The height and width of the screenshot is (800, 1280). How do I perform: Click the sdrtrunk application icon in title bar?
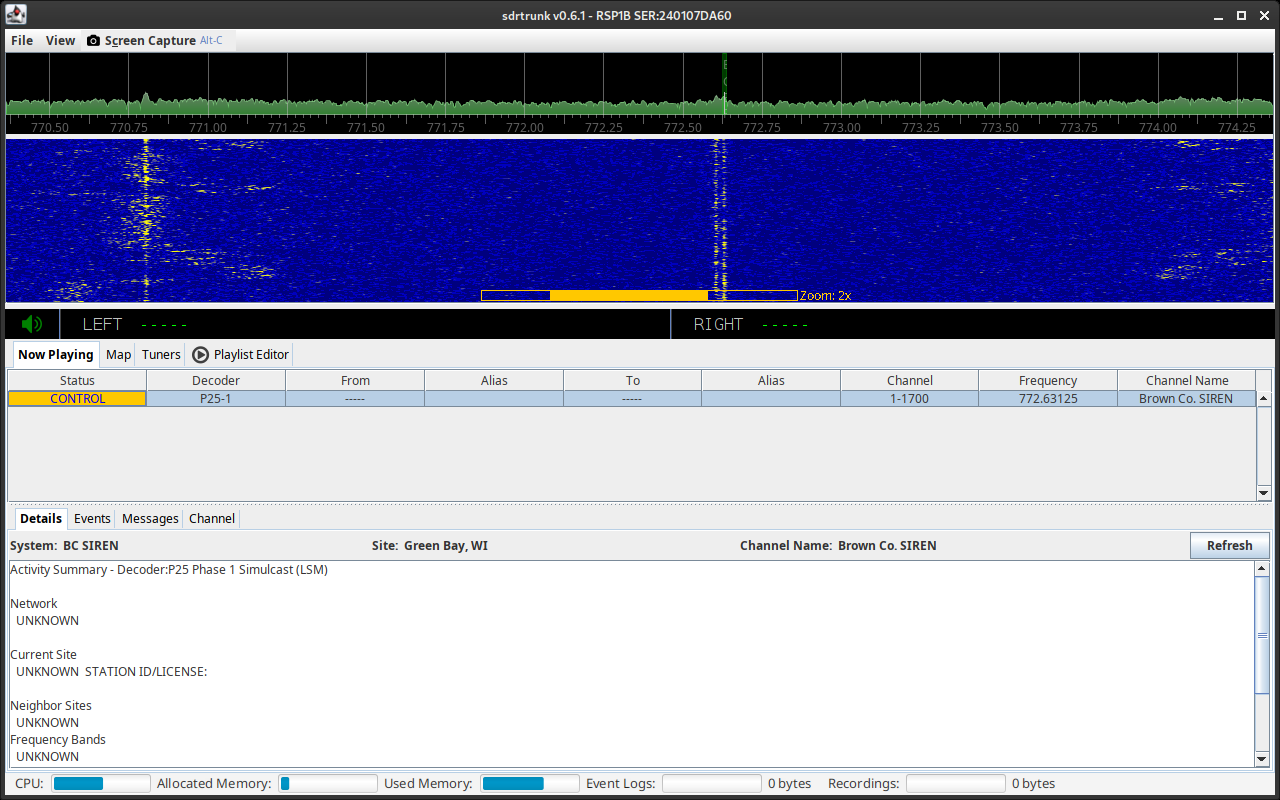17,15
